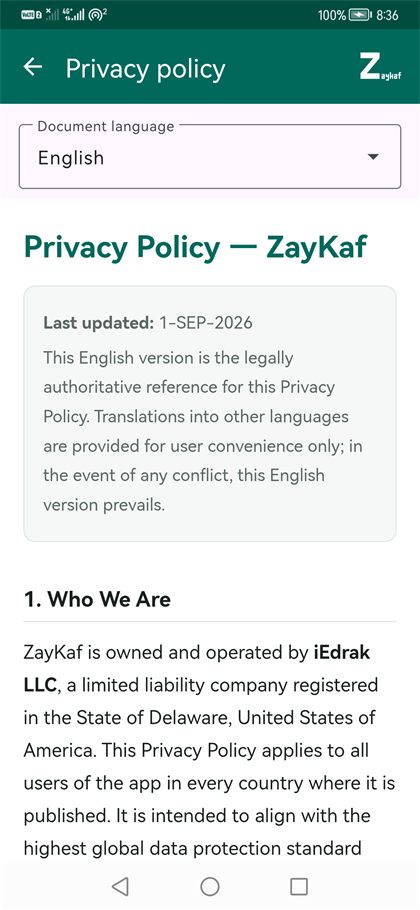Tap the ZayKaf logo in header

click(380, 67)
